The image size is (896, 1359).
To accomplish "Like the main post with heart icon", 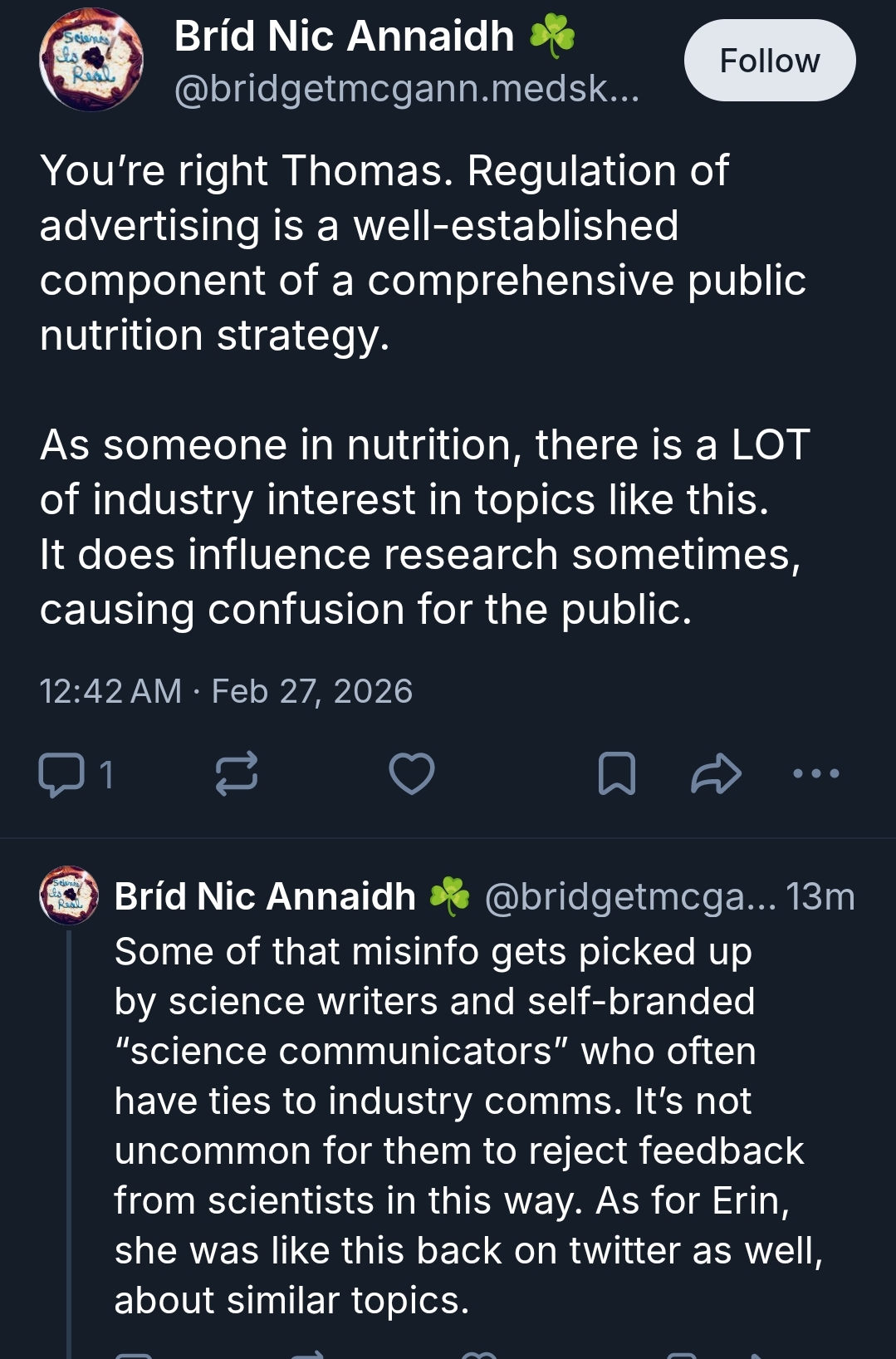I will [x=412, y=774].
